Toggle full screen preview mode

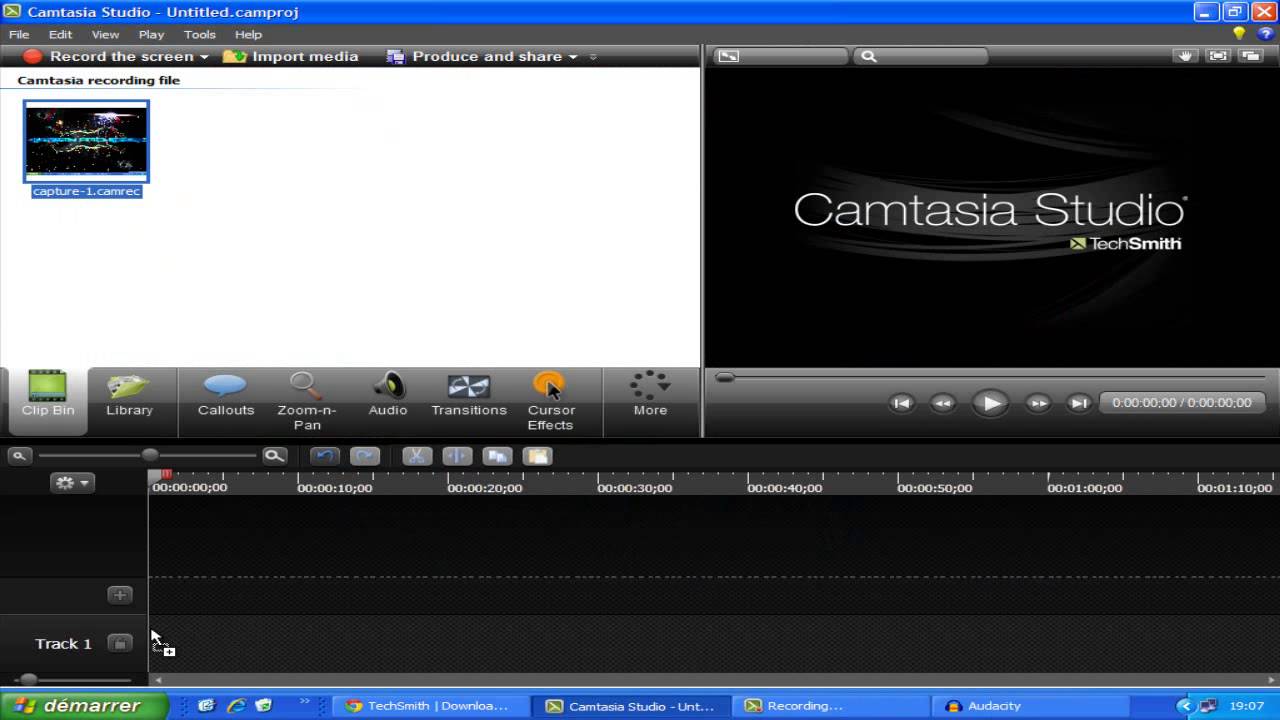pyautogui.click(x=1218, y=56)
